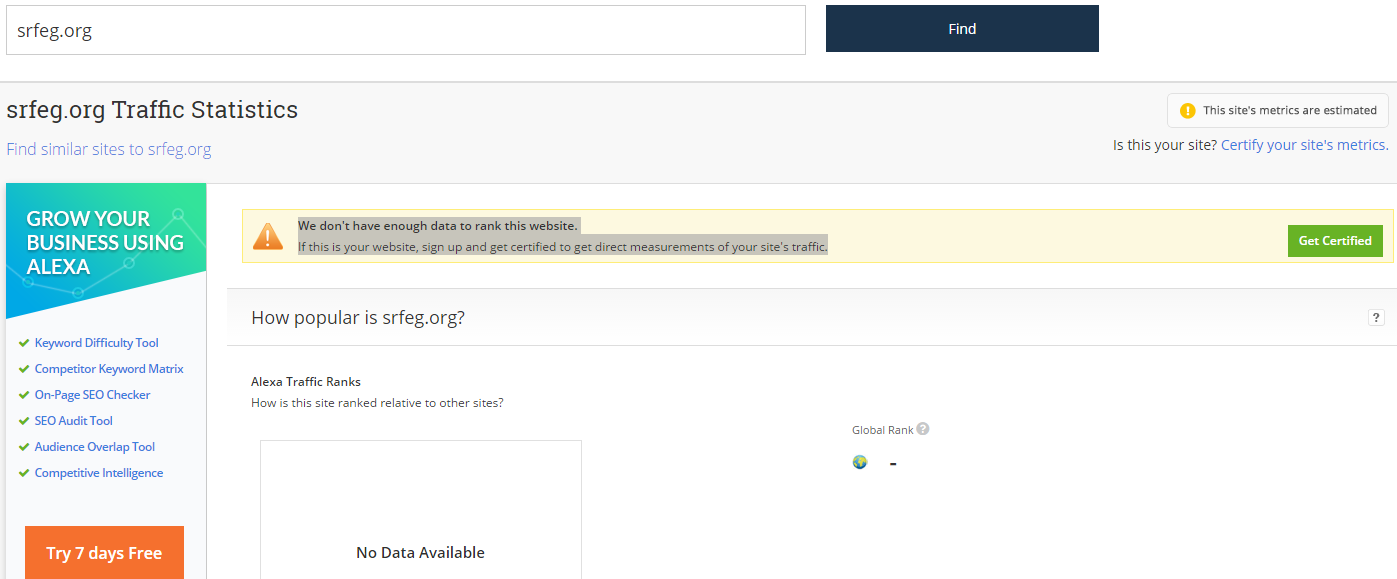Screen dimensions: 1397x579
Task: Open On-Page SEO Checker link
Action: (92, 395)
